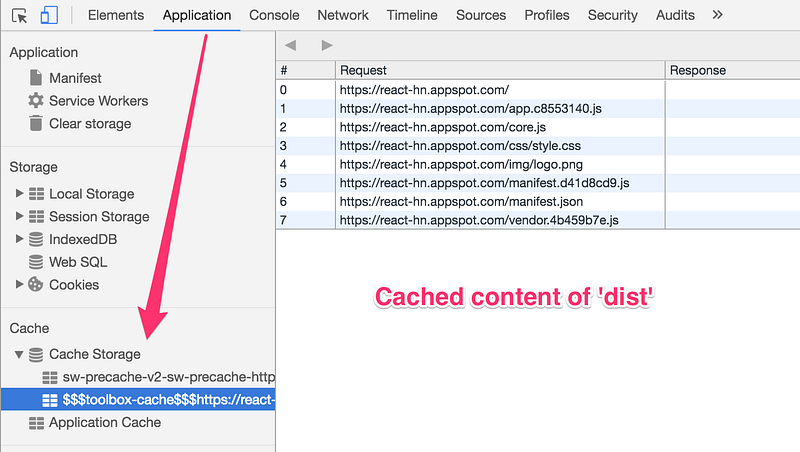Switch to the Console tab
Image resolution: width=800 pixels, height=452 pixels.
(x=274, y=15)
